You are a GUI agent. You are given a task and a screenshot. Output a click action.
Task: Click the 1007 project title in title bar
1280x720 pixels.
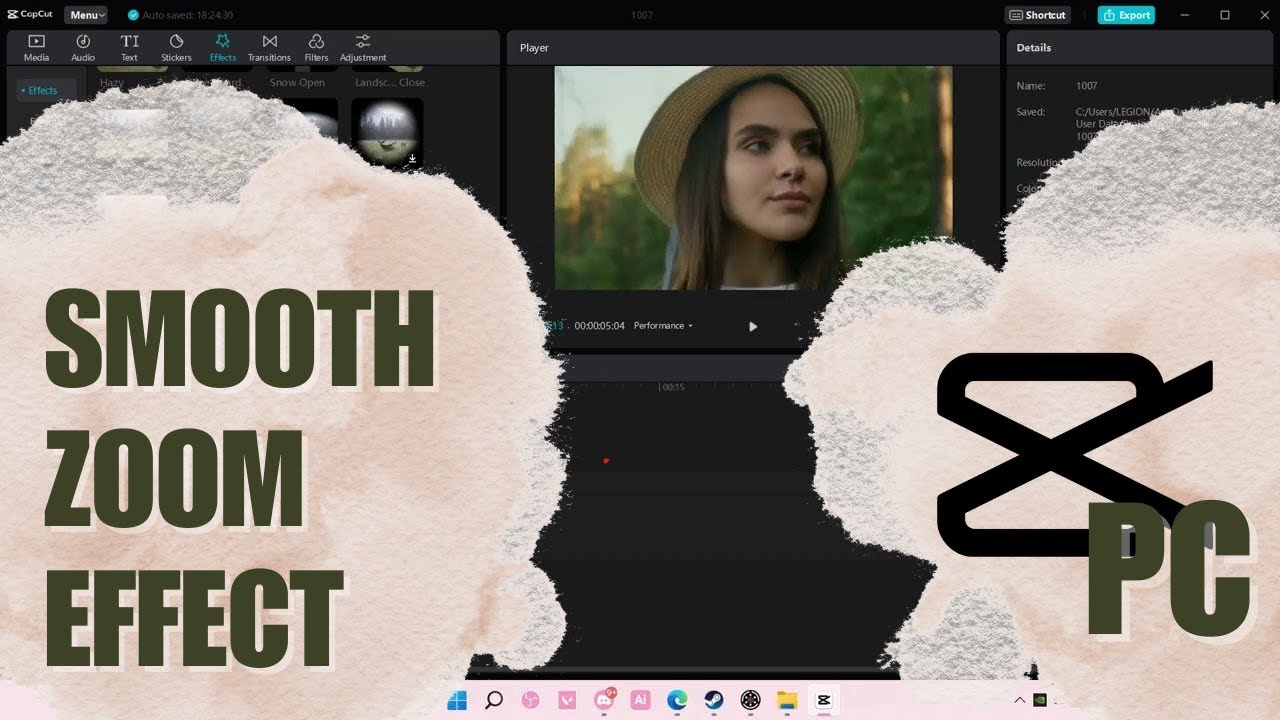click(642, 15)
